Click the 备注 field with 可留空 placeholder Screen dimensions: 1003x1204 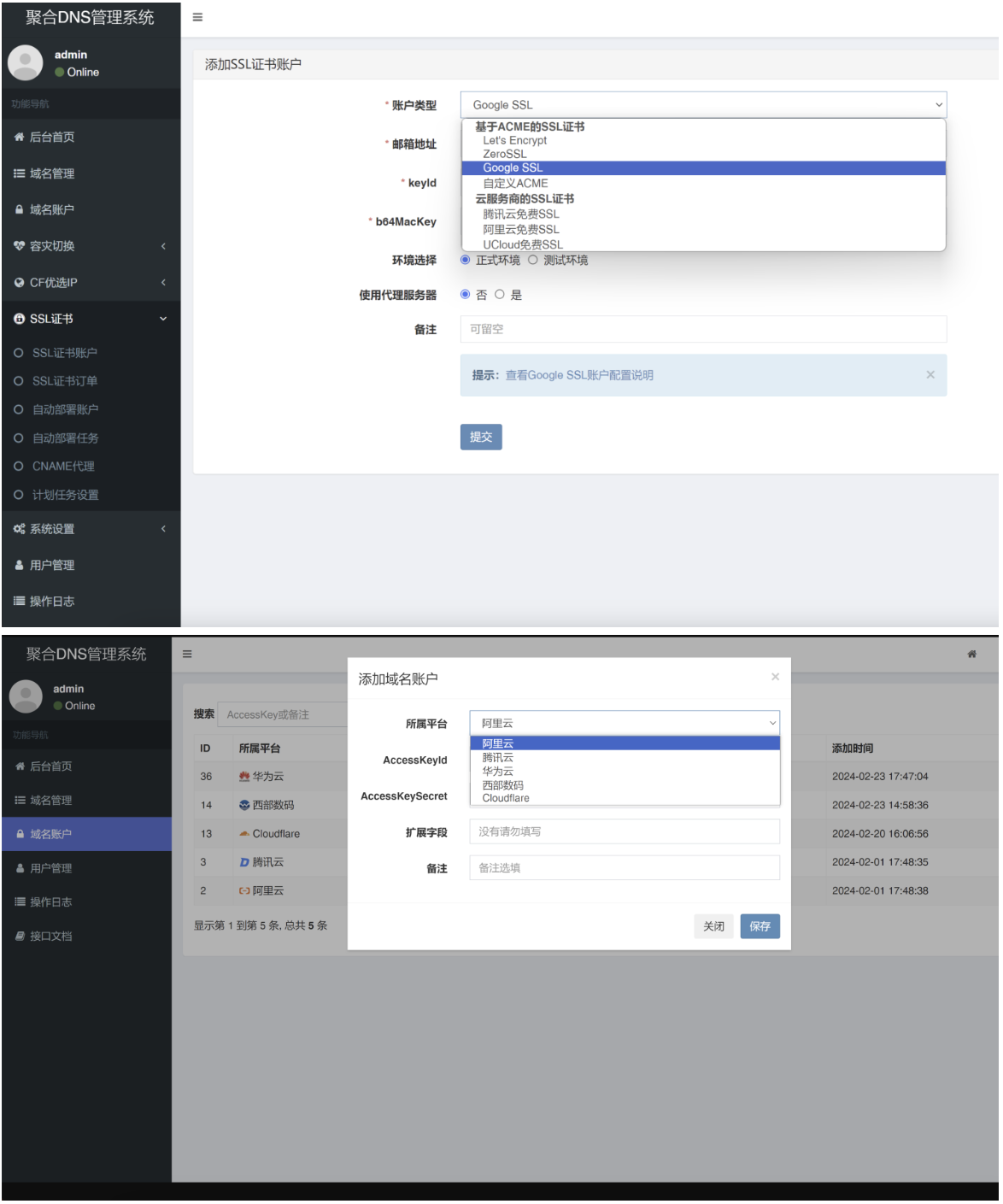(703, 330)
